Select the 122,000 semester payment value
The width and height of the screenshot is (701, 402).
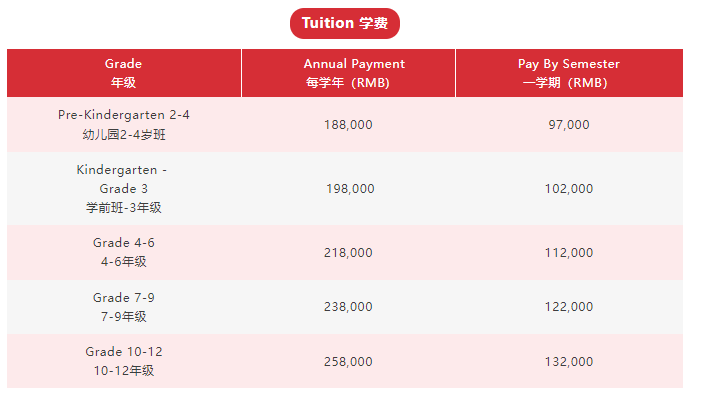569,307
